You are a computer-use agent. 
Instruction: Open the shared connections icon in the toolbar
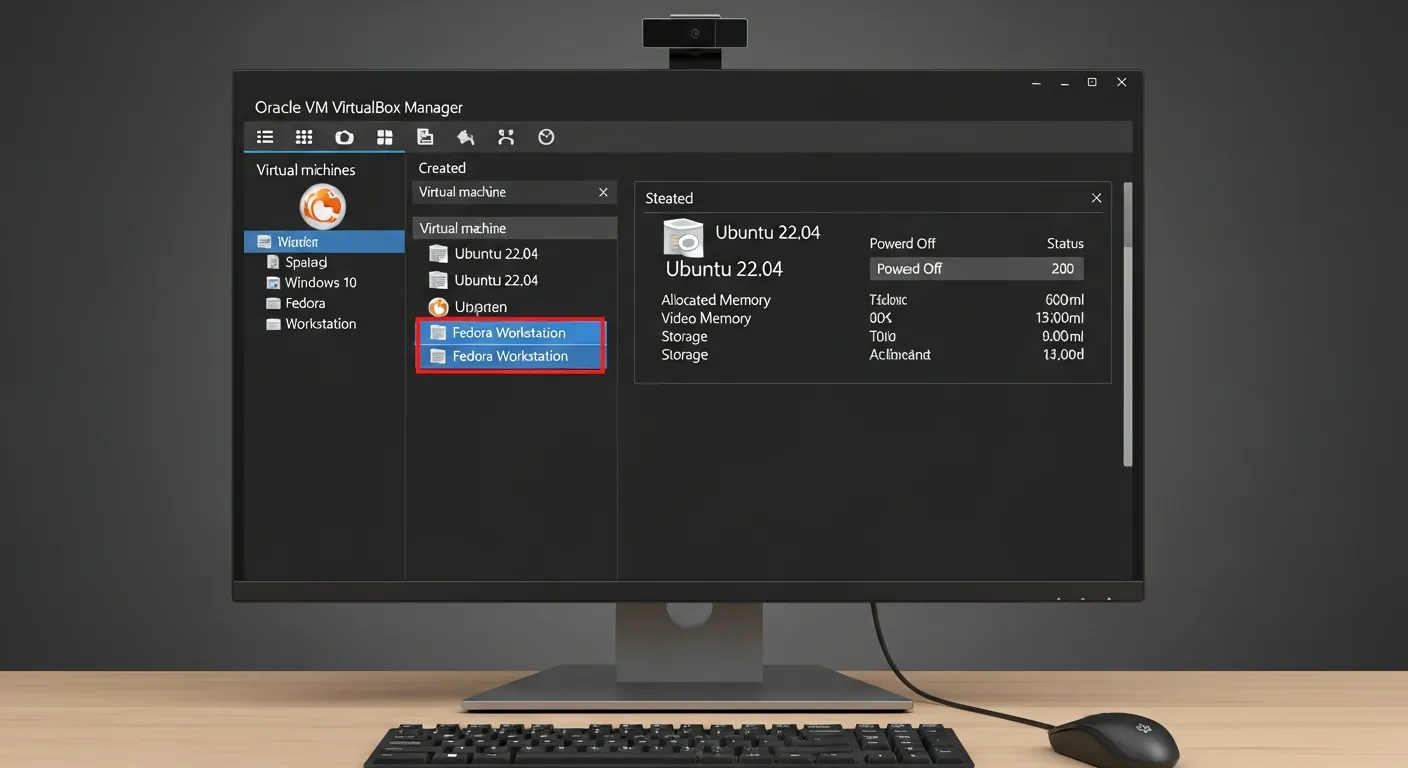(x=505, y=136)
